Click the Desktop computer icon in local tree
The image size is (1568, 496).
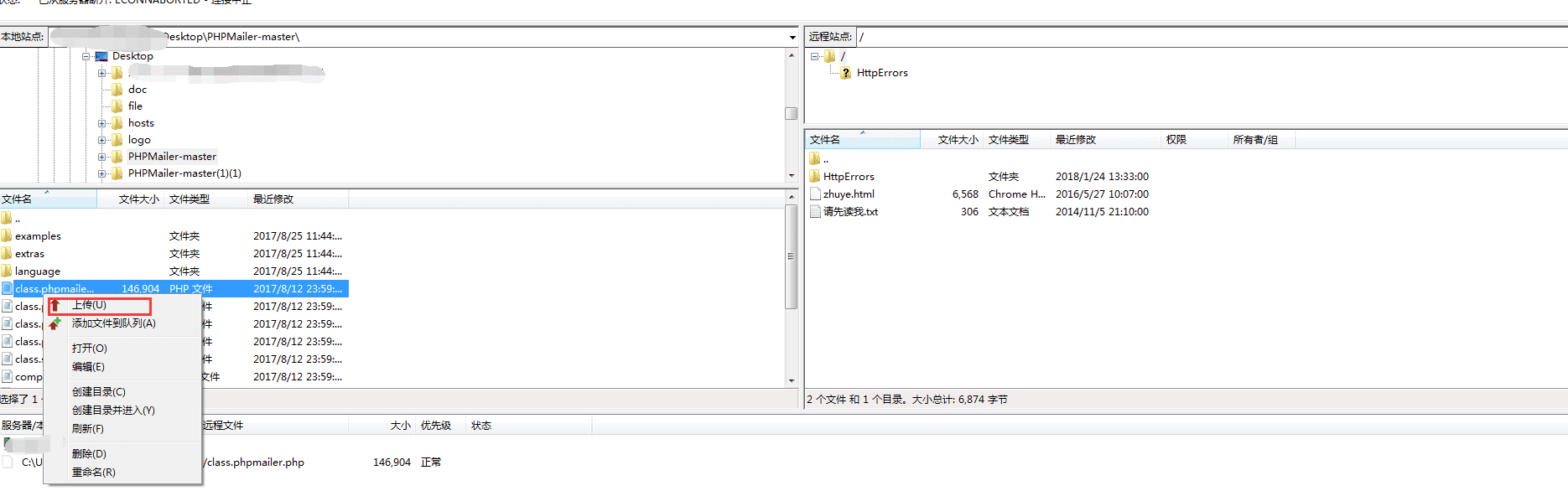tap(101, 56)
